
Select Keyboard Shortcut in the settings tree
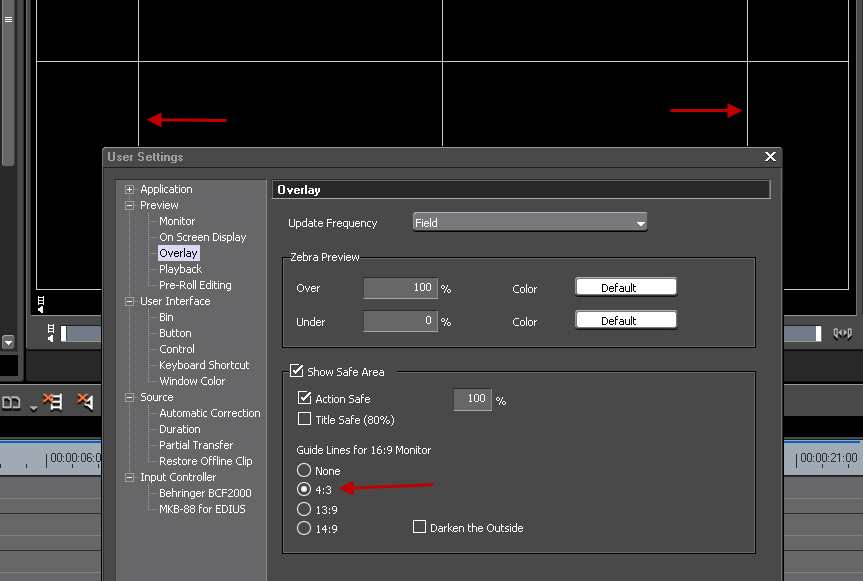204,365
